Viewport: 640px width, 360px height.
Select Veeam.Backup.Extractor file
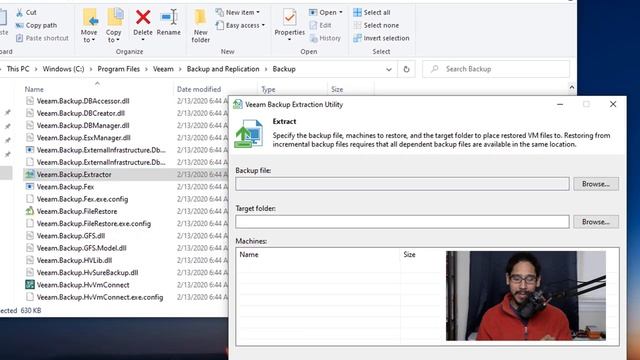(x=74, y=174)
